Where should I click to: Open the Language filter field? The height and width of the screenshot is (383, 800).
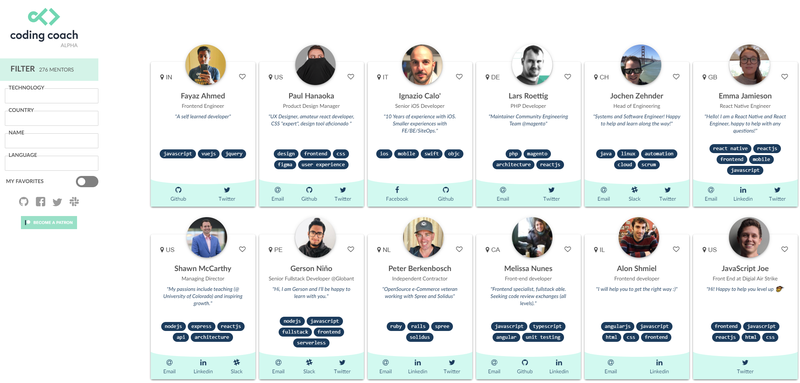click(52, 163)
